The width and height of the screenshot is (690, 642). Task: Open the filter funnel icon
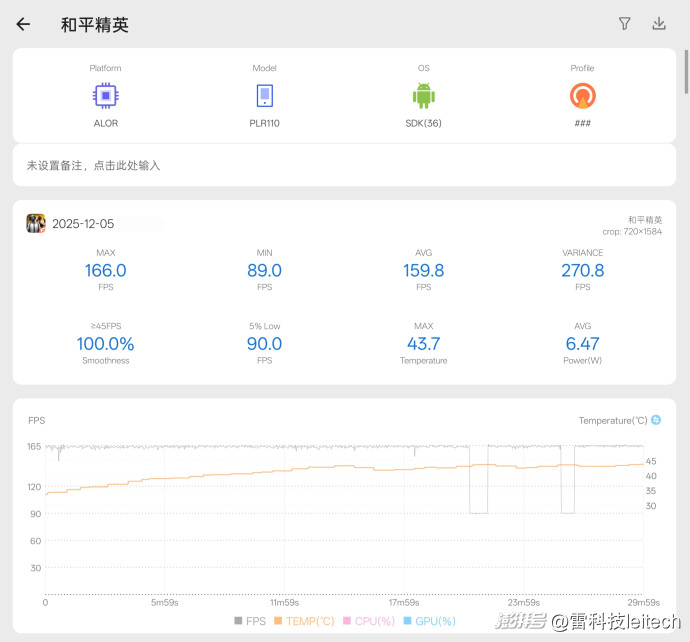tap(625, 24)
